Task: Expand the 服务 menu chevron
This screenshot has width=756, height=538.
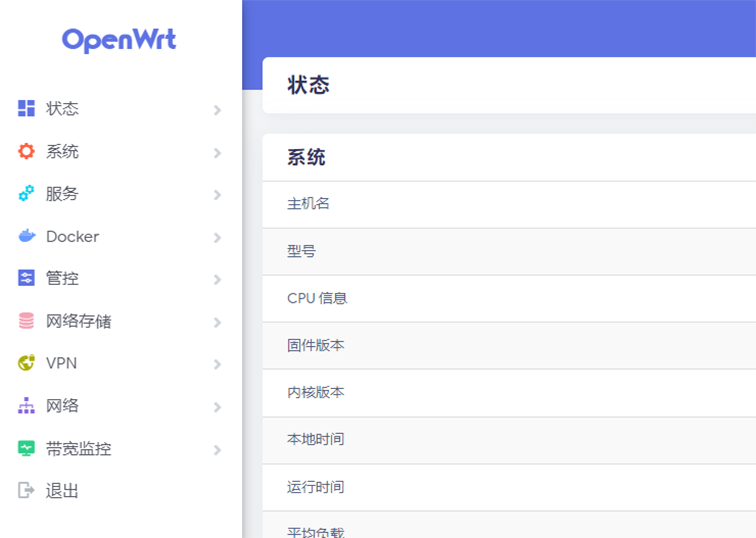Action: click(x=217, y=195)
